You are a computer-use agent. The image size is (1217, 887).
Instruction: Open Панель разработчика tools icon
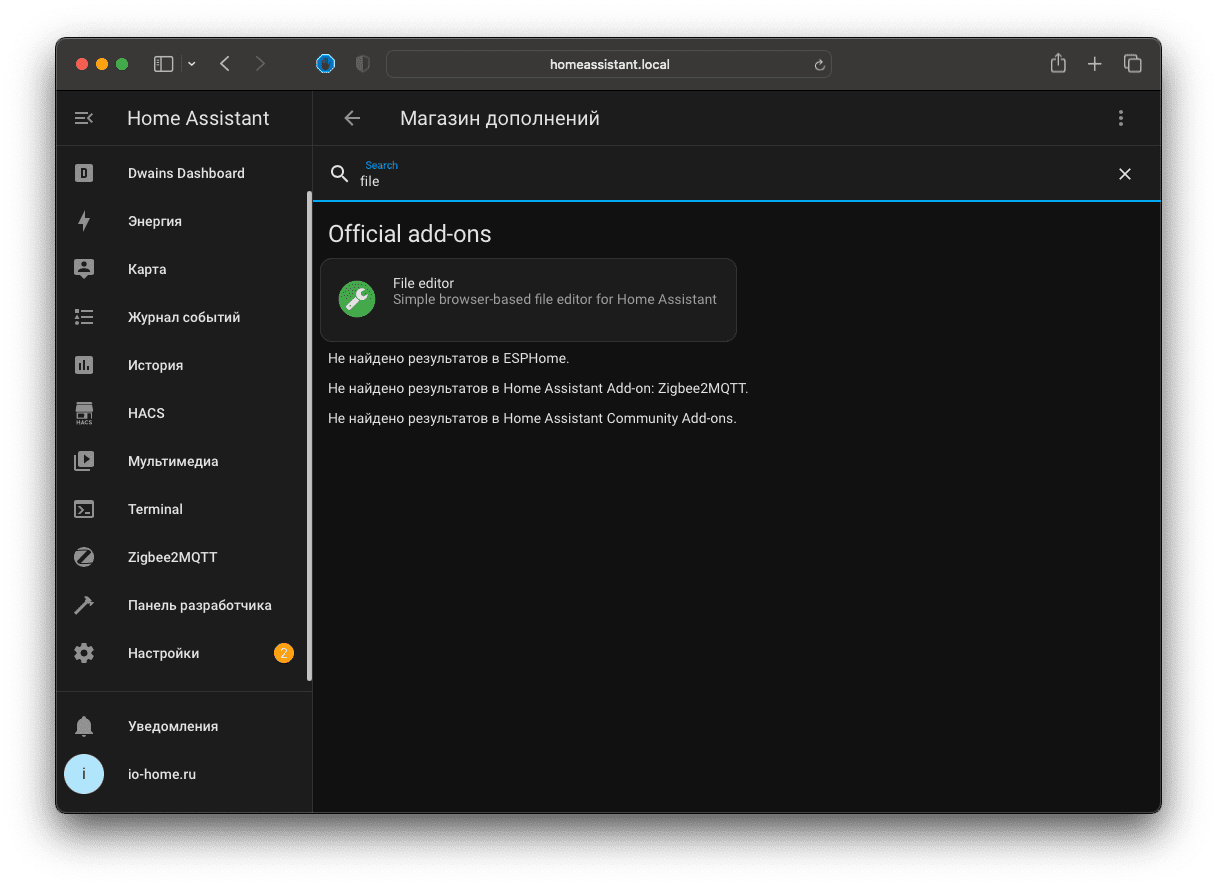84,605
